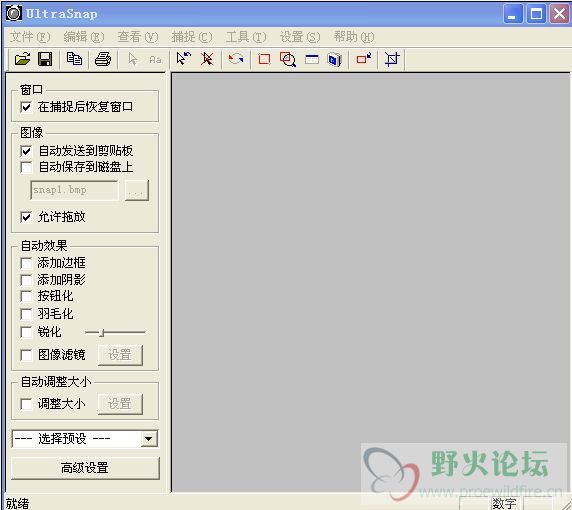Screen dimensions: 572x510
Task: Toggle 在捕捉后恢复窗口 checkbox
Action: (x=26, y=107)
